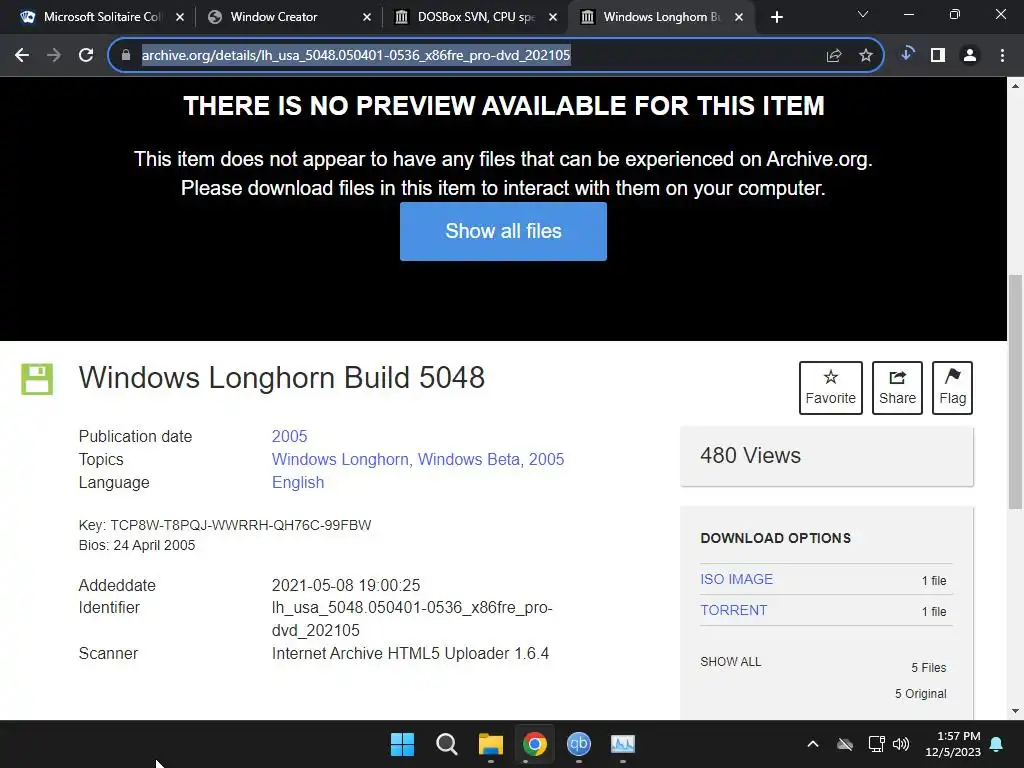1024x768 pixels.
Task: Click the Windows Longhorn Build 5048 title
Action: click(281, 377)
